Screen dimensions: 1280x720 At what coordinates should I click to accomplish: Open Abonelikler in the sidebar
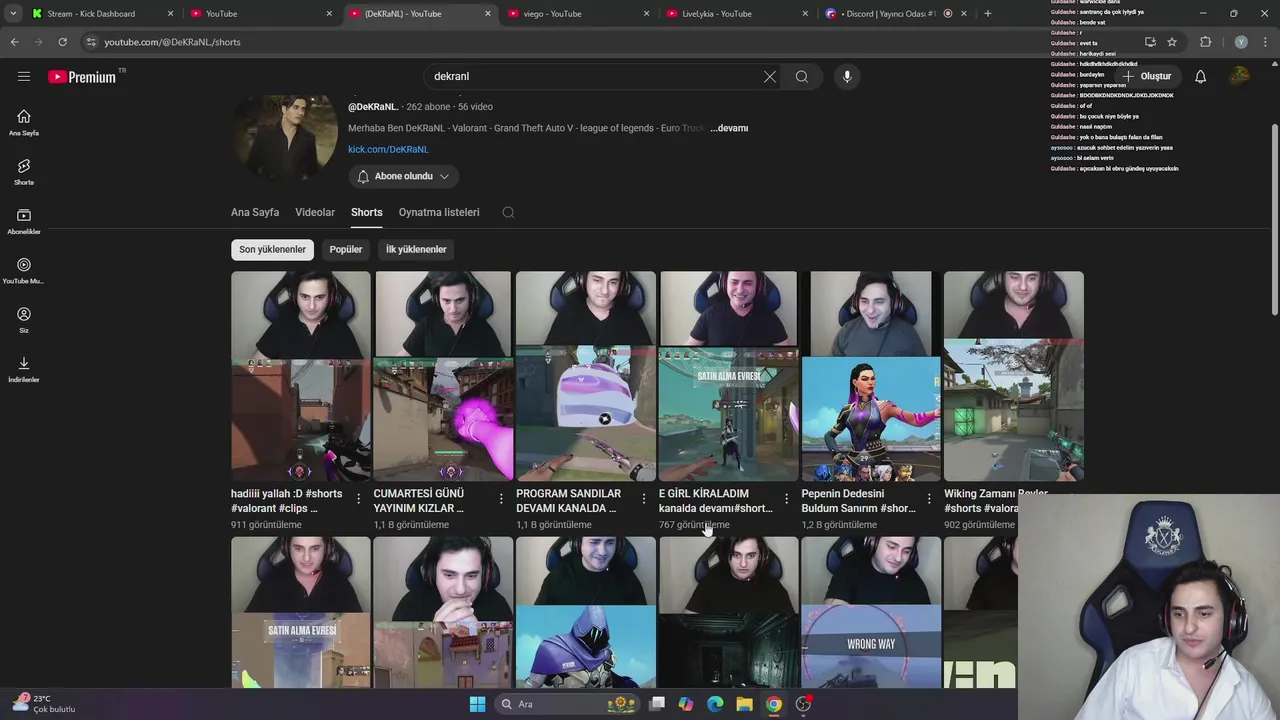tap(24, 222)
